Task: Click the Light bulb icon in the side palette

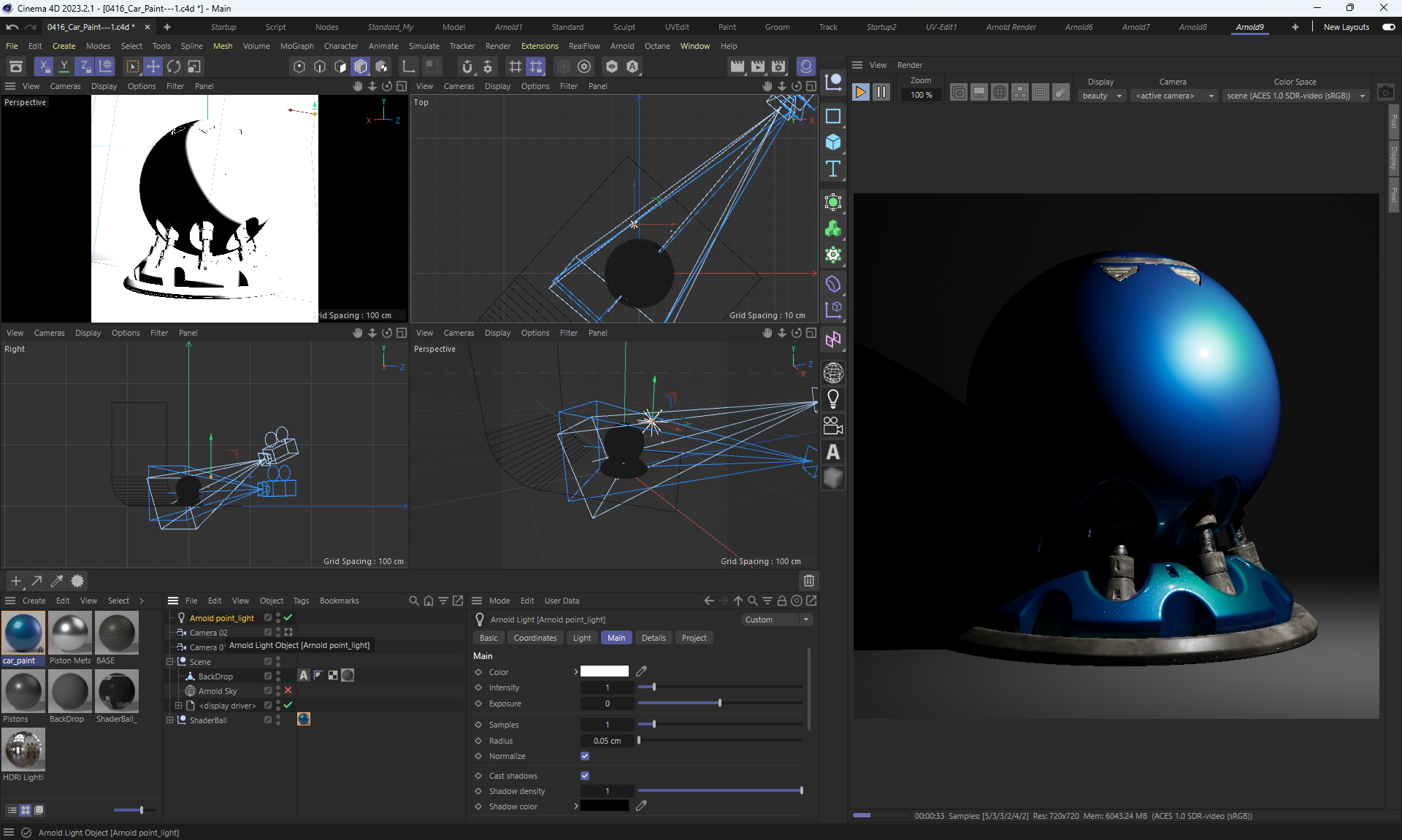Action: pyautogui.click(x=832, y=399)
